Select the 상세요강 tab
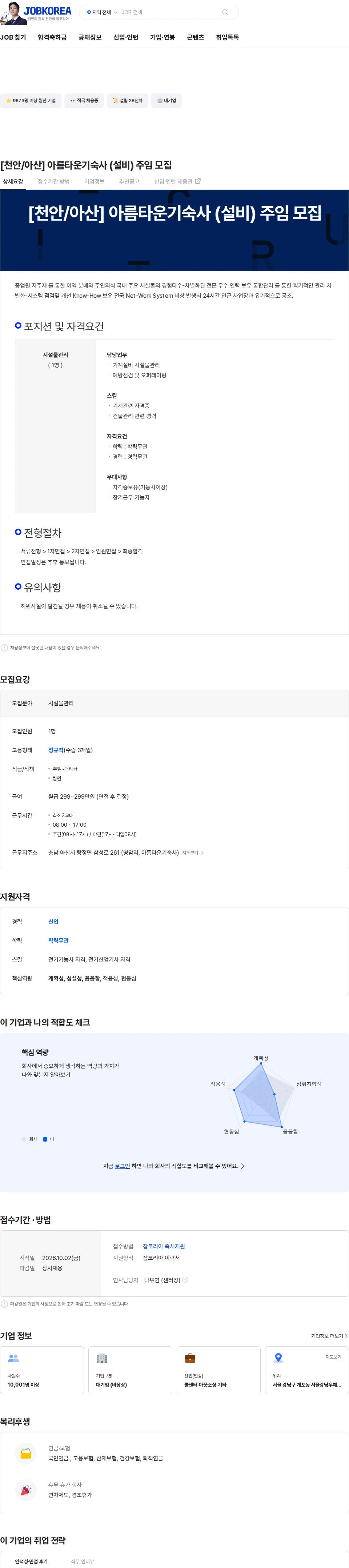Screen dimensions: 349x1568 pos(13,181)
